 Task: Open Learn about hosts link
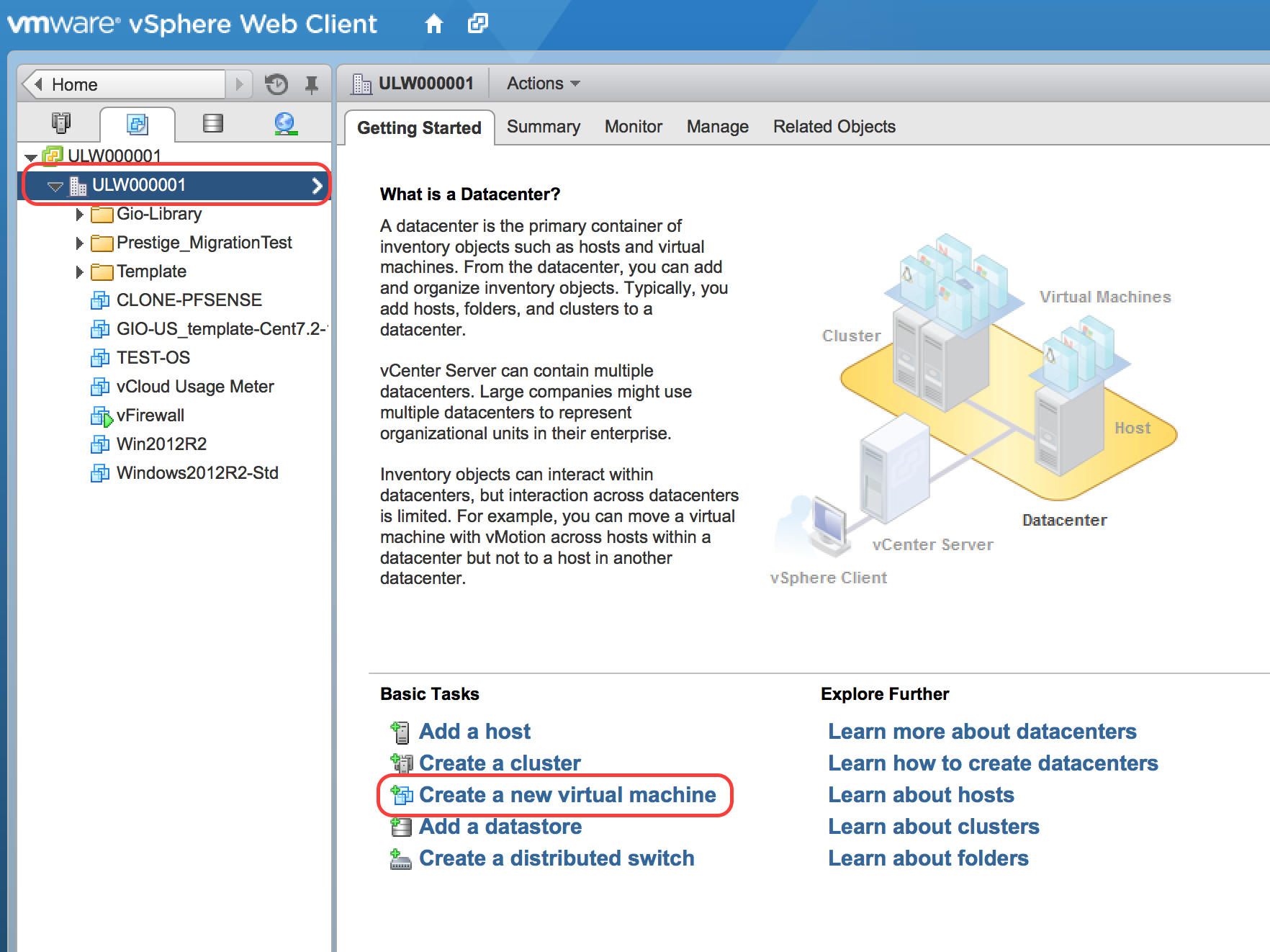921,795
